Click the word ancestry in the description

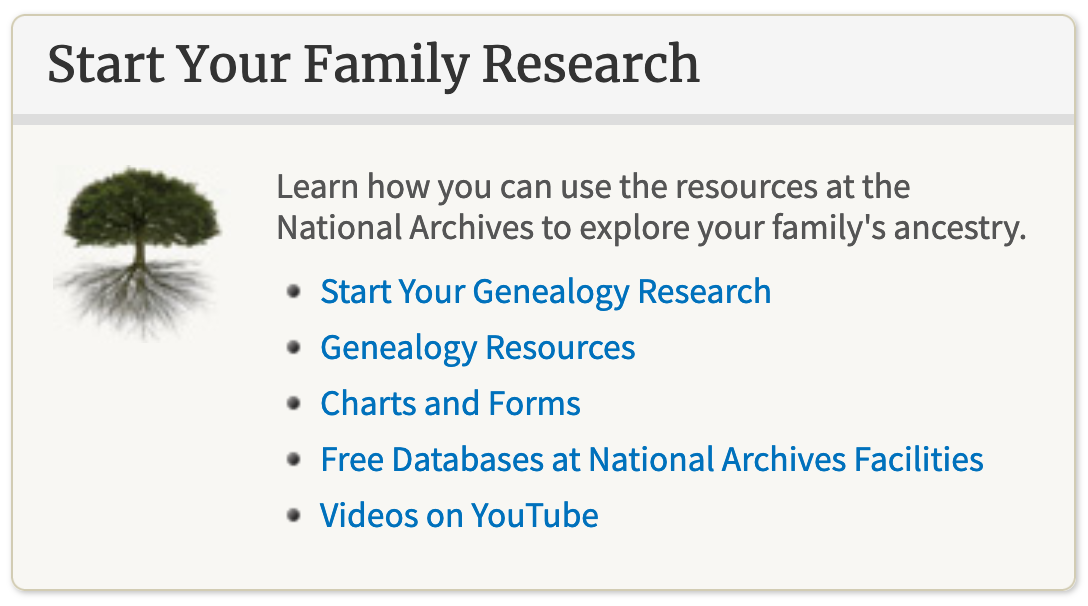point(960,229)
